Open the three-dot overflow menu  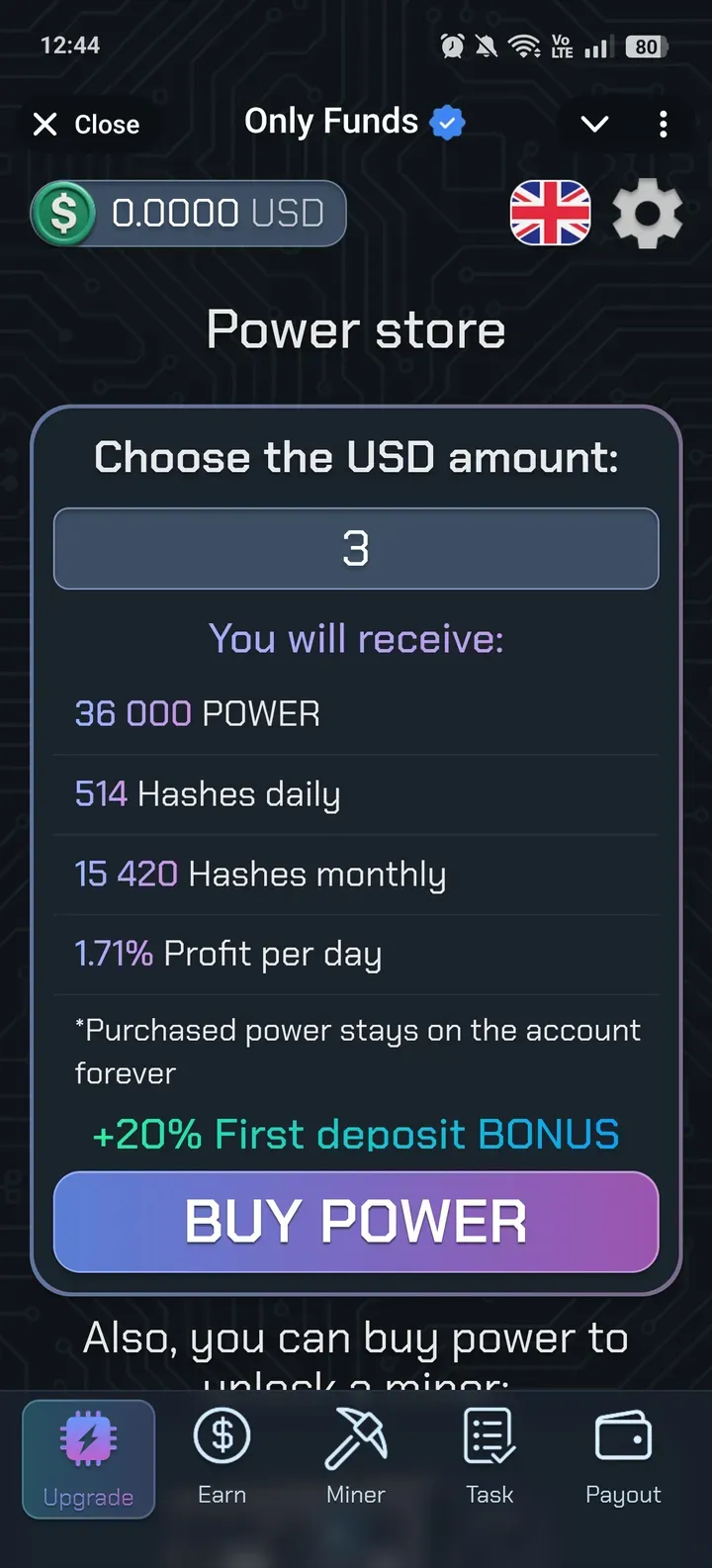[664, 124]
